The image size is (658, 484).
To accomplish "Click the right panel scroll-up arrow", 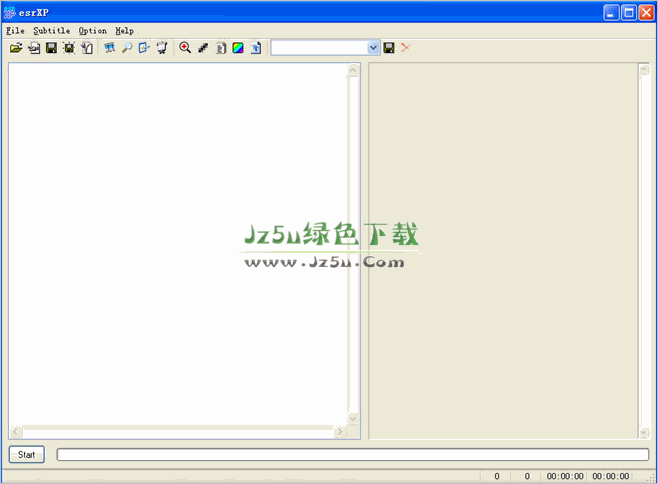I will [x=644, y=70].
